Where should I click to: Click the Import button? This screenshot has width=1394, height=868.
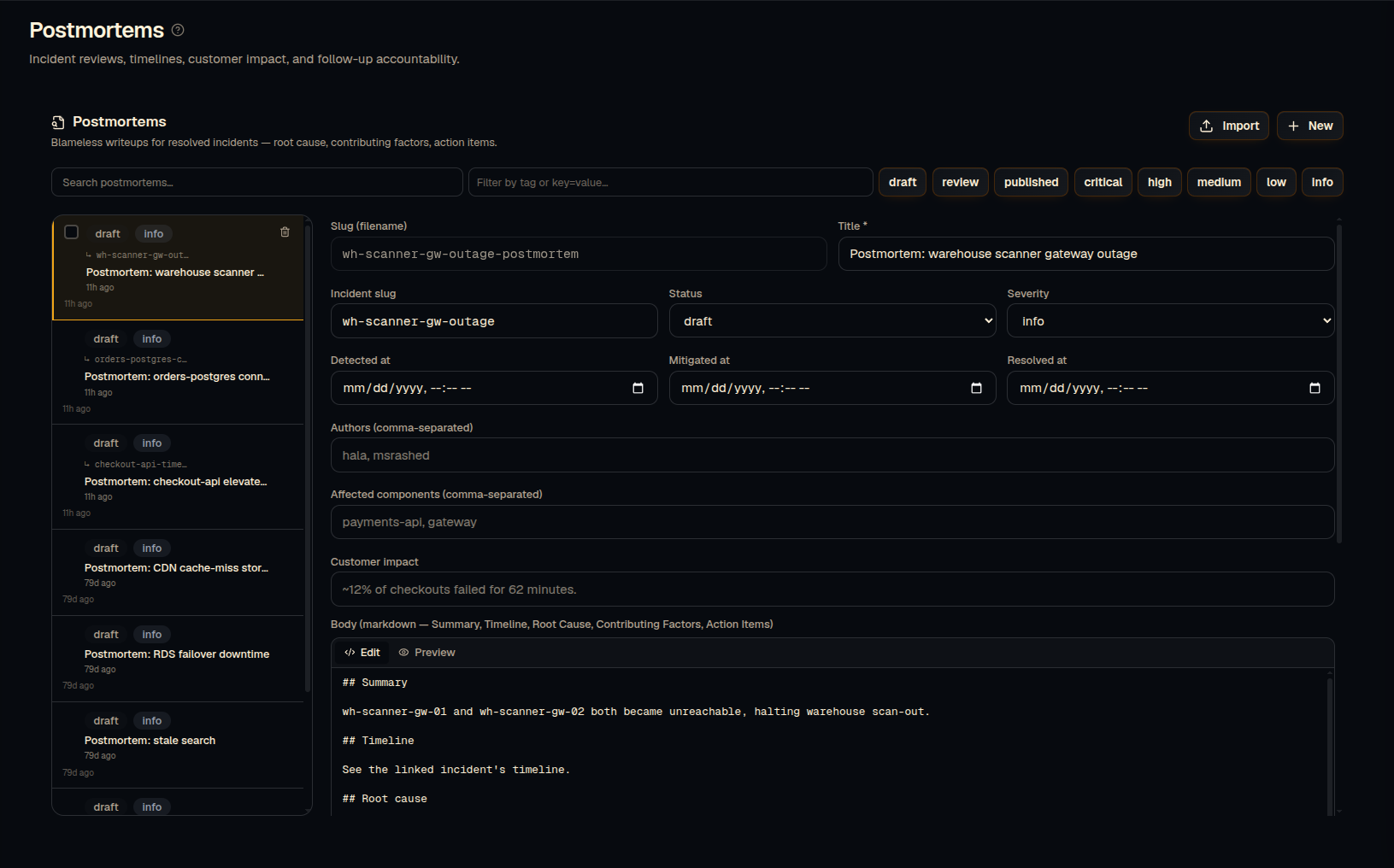pyautogui.click(x=1229, y=126)
